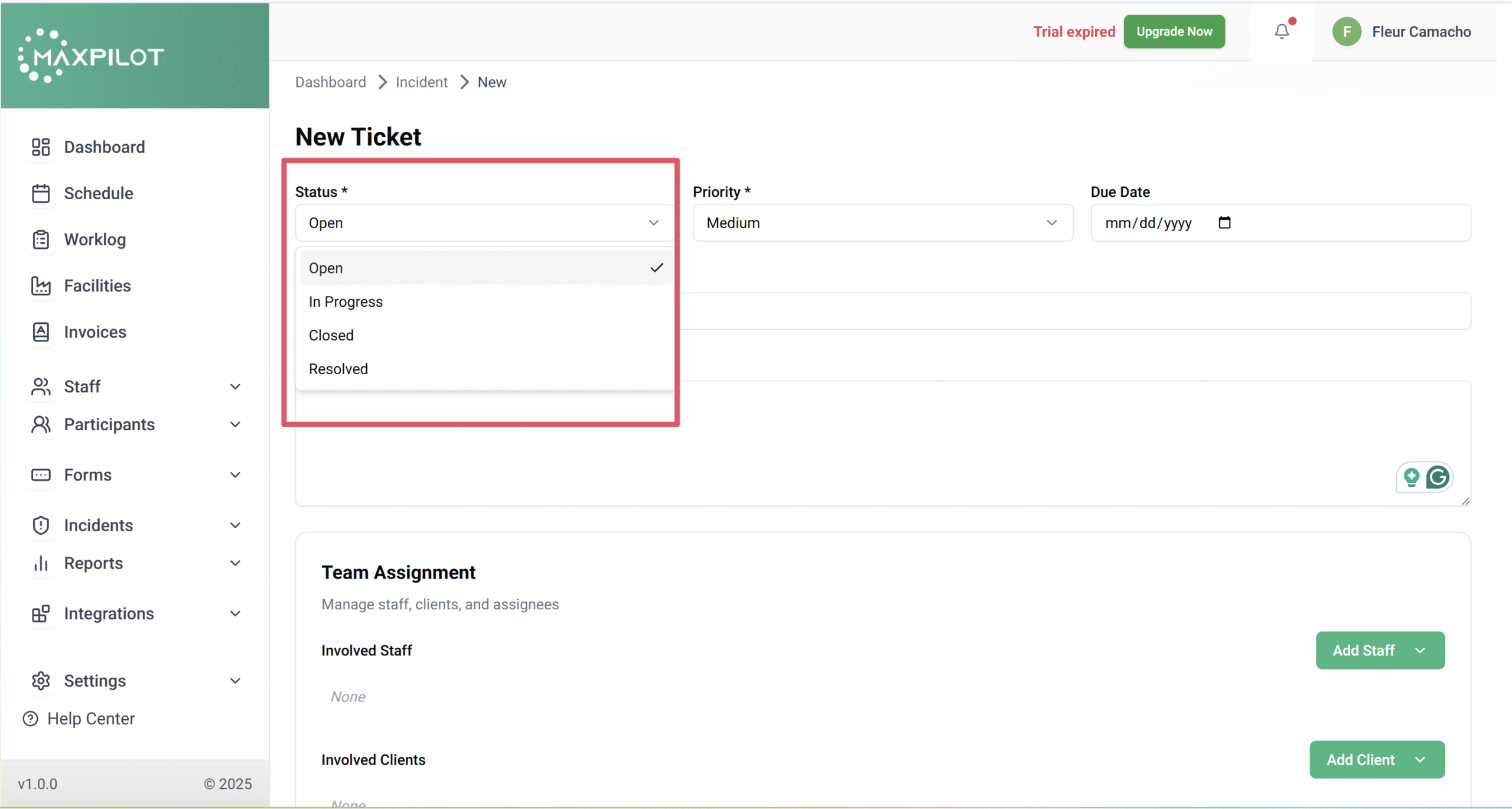Expand the Staff sidebar section

click(135, 386)
